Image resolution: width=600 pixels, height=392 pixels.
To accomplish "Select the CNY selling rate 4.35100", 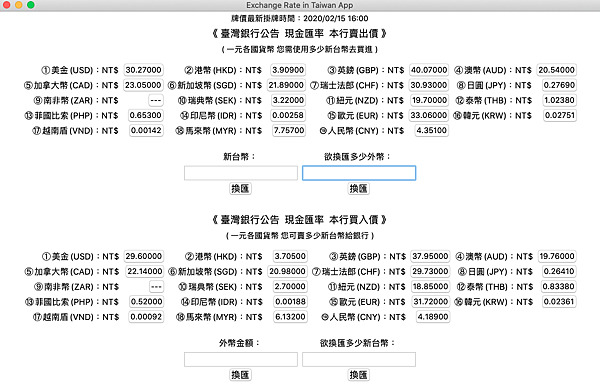I will point(432,131).
